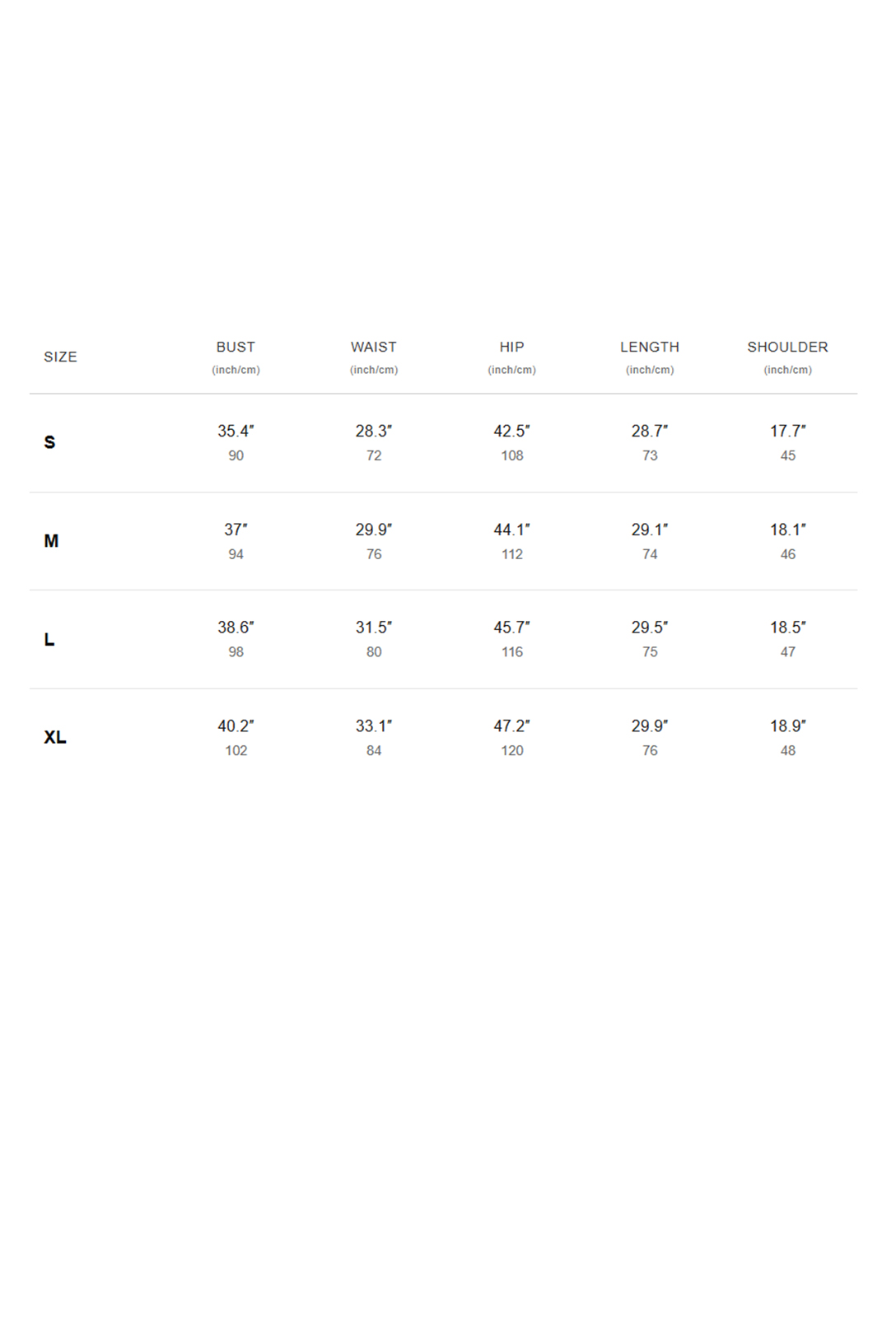896x1344 pixels.
Task: Select the BUST column header
Action: pyautogui.click(x=236, y=347)
